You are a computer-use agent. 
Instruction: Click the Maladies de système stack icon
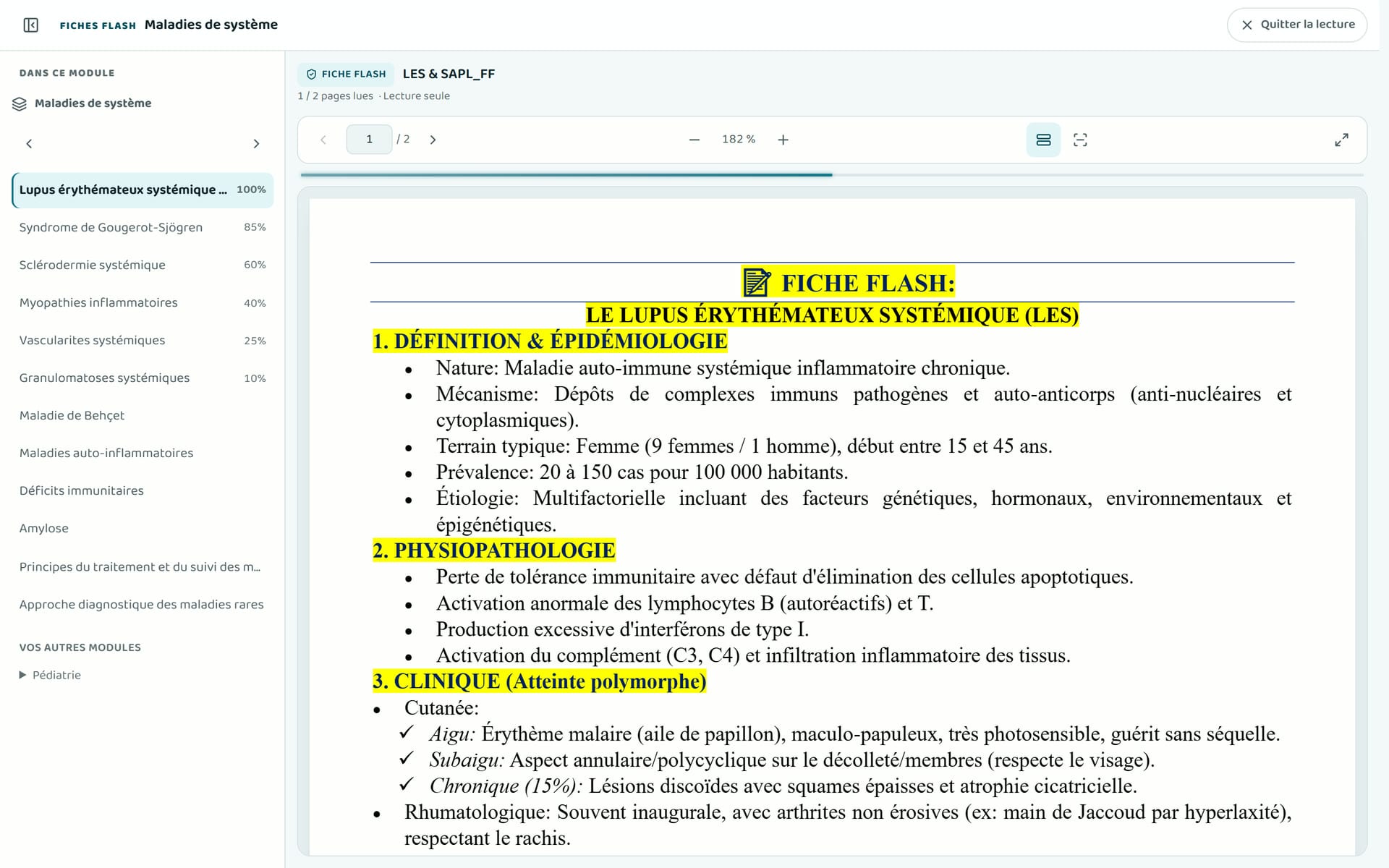pyautogui.click(x=20, y=103)
